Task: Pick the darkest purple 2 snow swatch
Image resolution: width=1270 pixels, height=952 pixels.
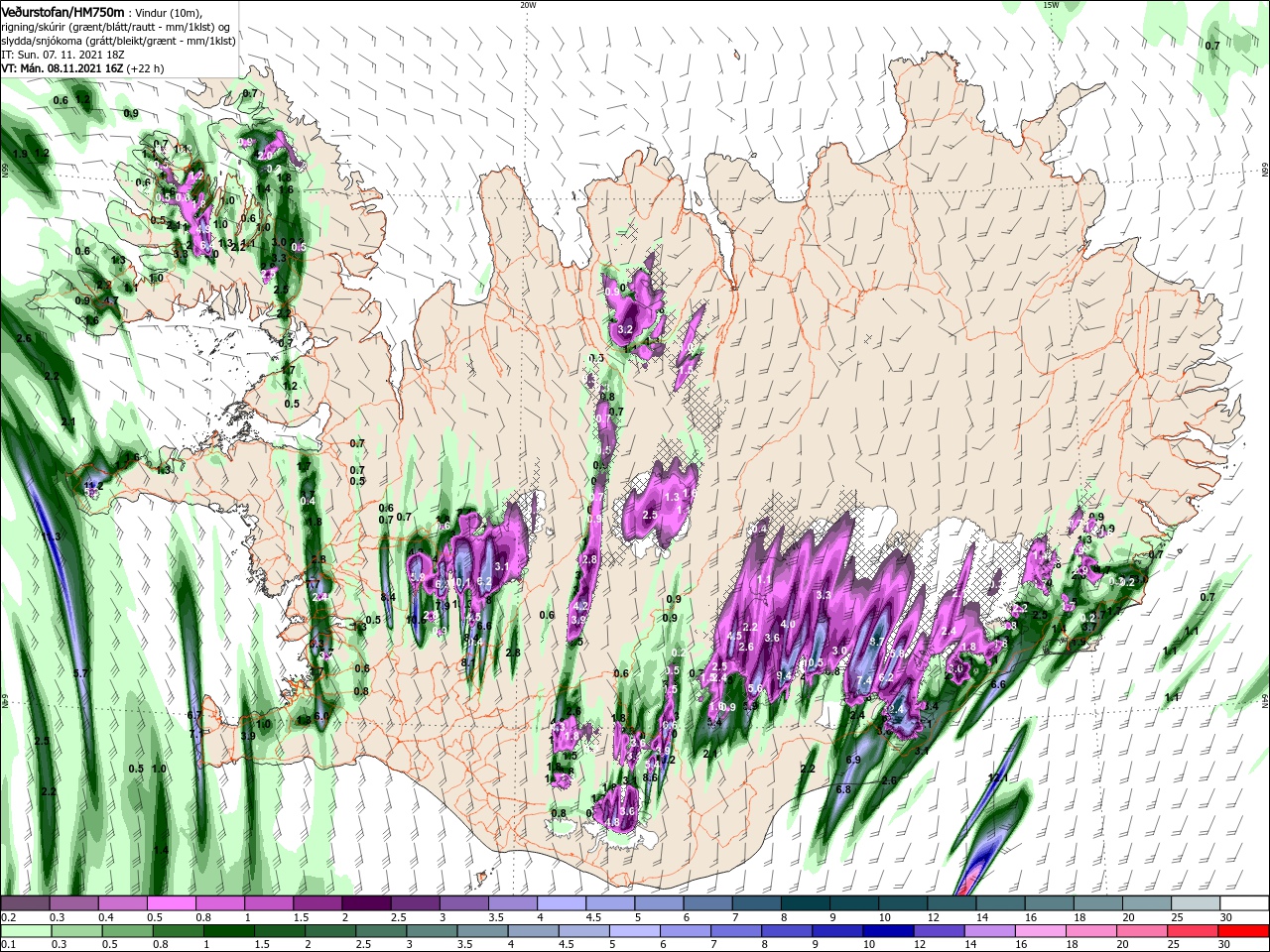Action: pos(366,903)
